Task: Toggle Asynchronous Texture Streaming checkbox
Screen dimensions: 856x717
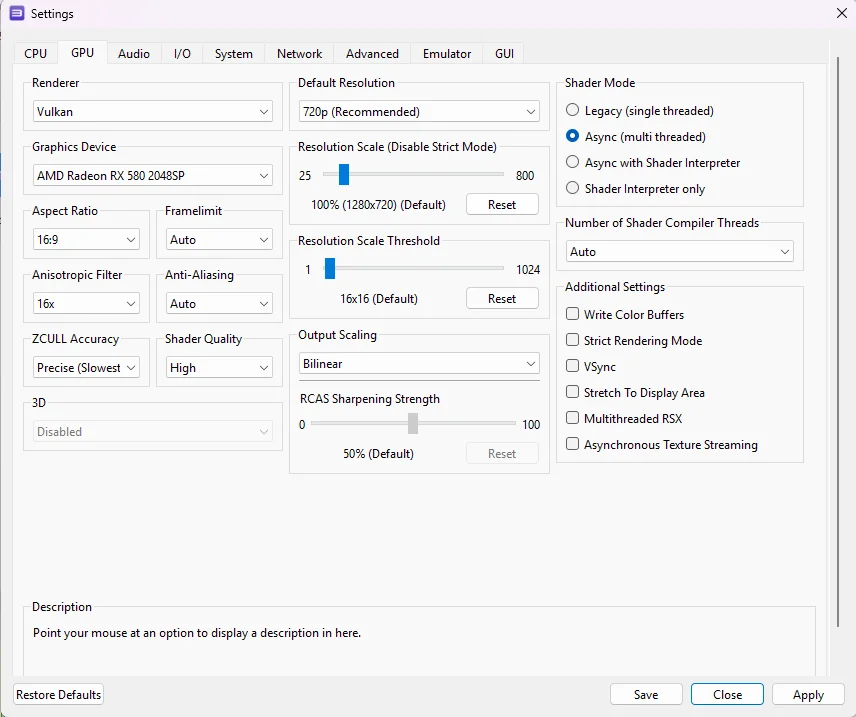Action: 662,445
